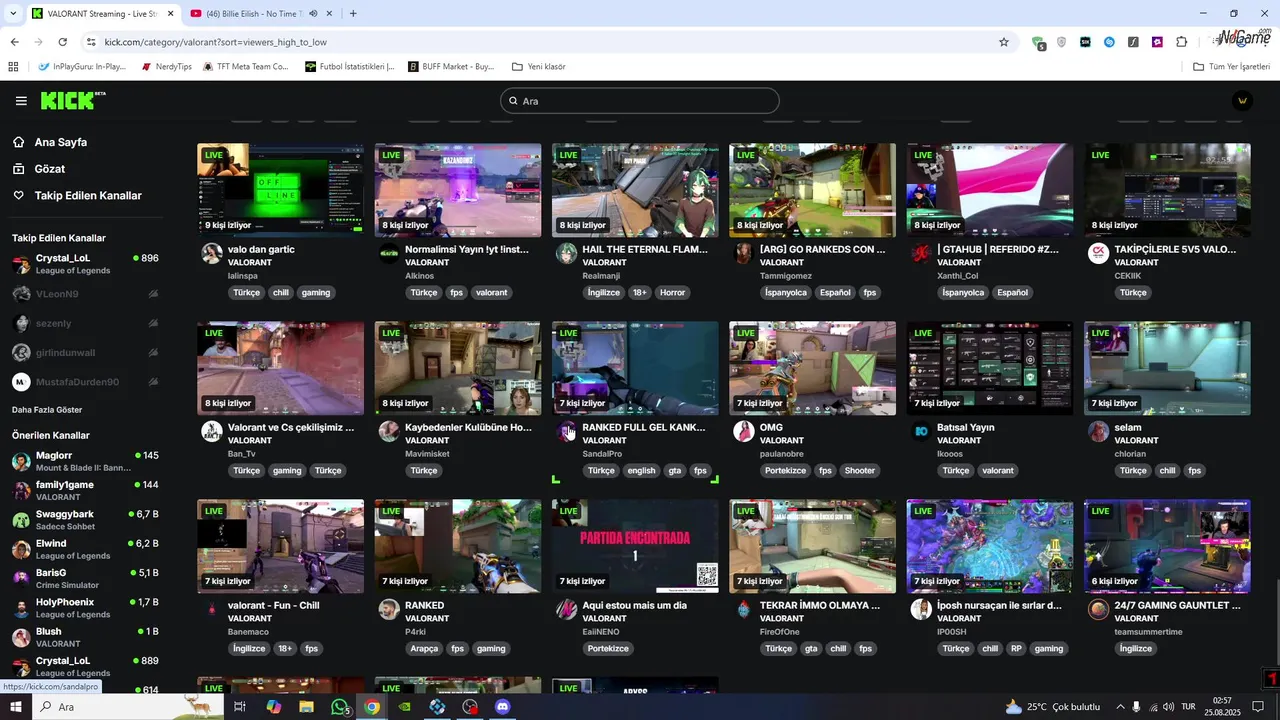Open the Ana Sayfa home link
The width and height of the screenshot is (1280, 720).
tap(61, 142)
